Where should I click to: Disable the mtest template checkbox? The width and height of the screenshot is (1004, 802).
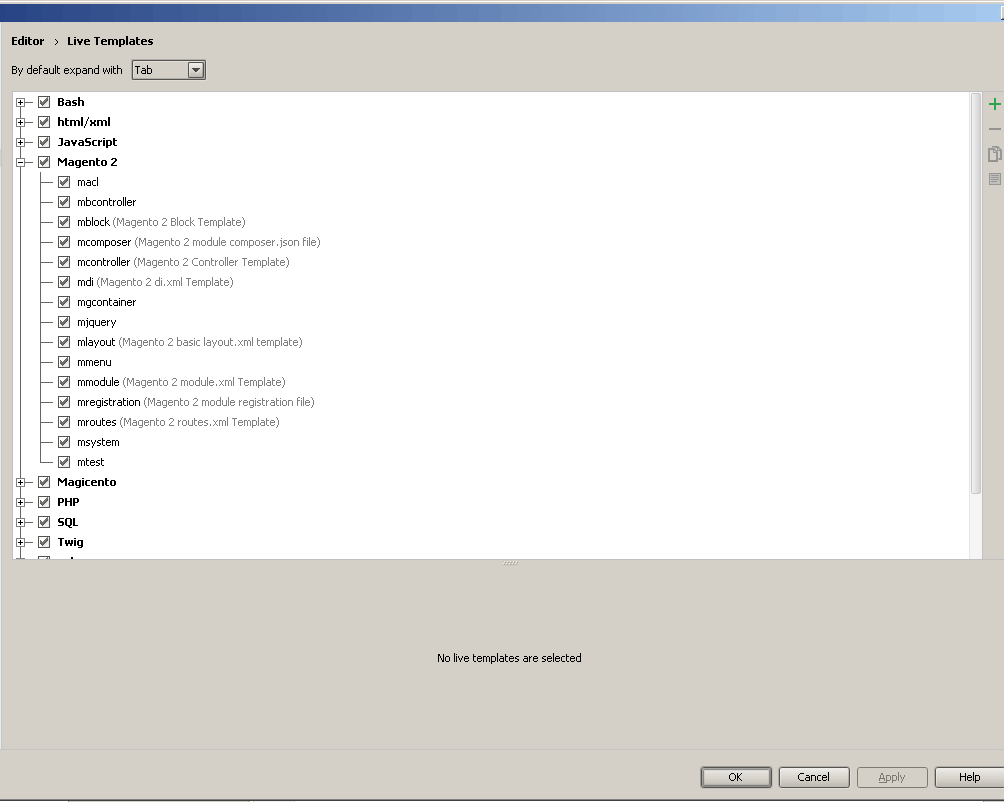tap(64, 462)
